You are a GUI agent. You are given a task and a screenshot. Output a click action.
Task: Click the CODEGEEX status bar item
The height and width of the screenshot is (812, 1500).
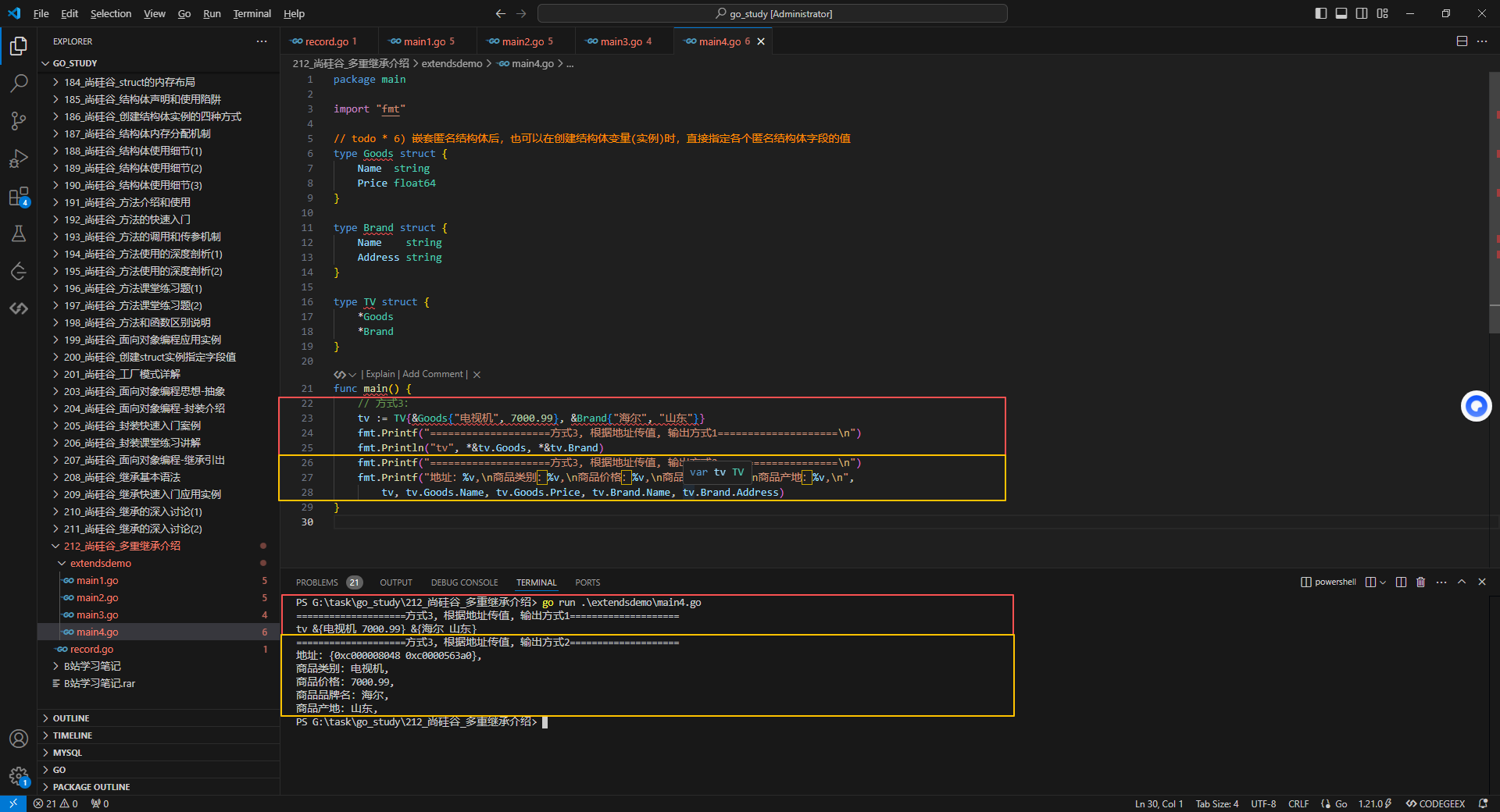coord(1435,803)
